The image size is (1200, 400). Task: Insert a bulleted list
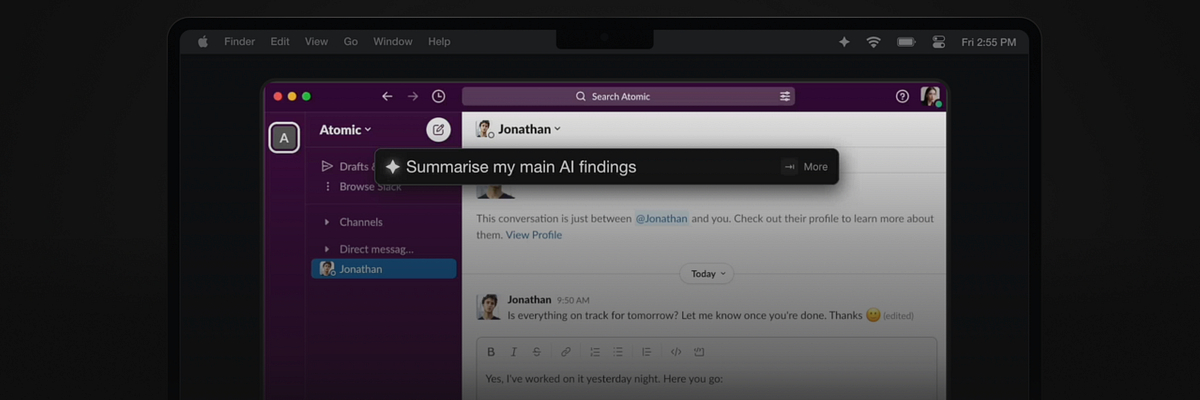618,352
